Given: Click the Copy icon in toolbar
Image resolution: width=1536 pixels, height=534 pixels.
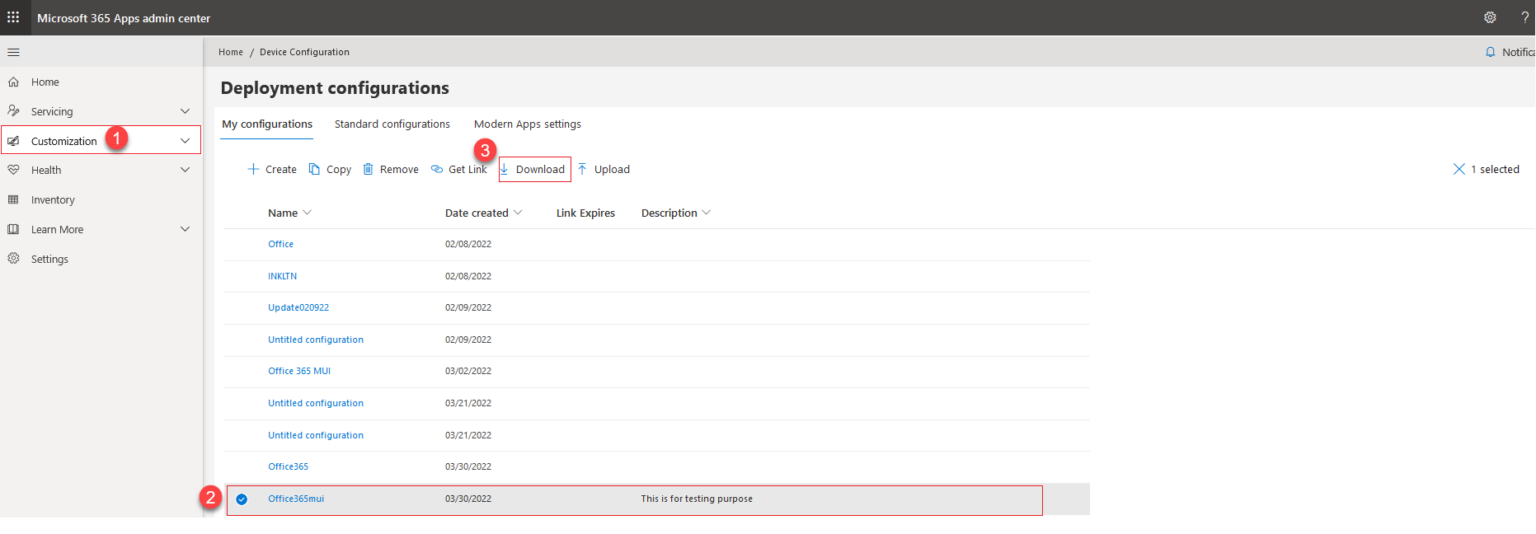Looking at the screenshot, I should tap(314, 169).
